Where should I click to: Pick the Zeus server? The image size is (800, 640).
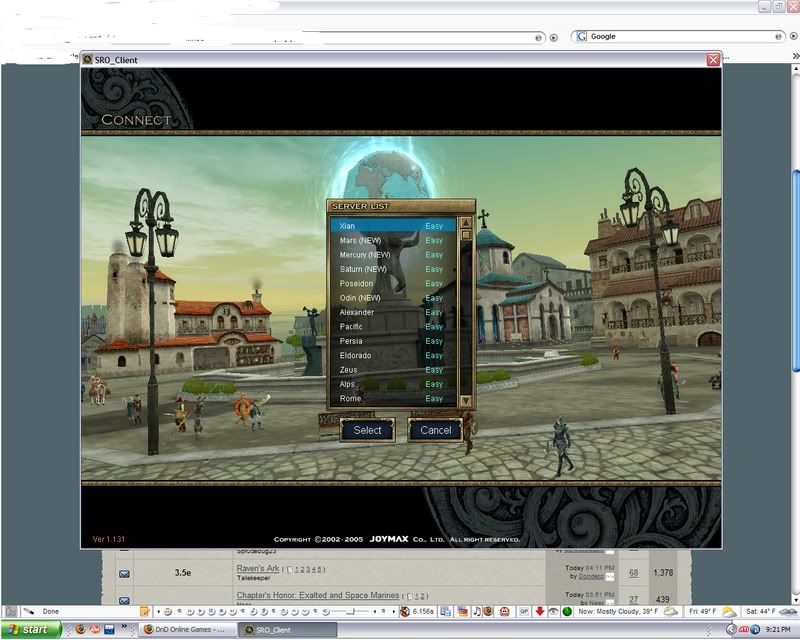[393, 370]
